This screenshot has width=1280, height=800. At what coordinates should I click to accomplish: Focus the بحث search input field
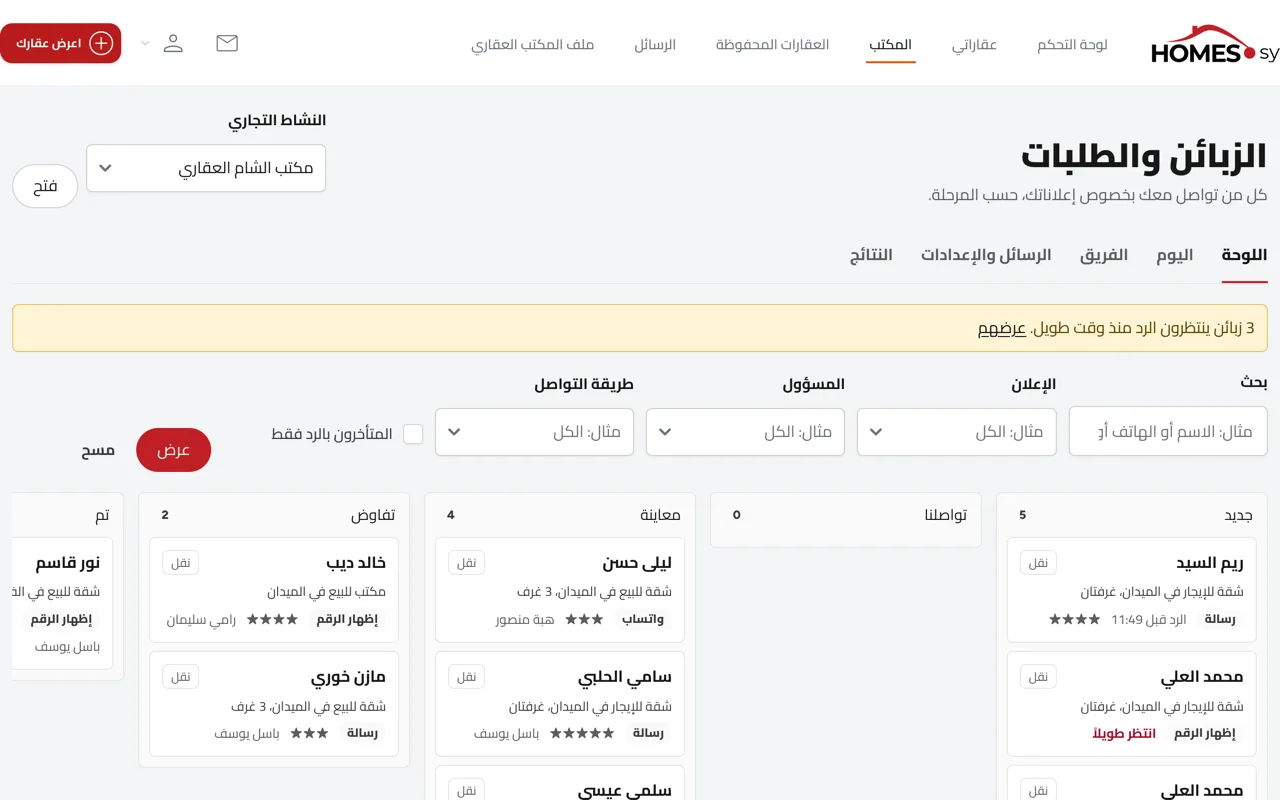pos(1168,431)
